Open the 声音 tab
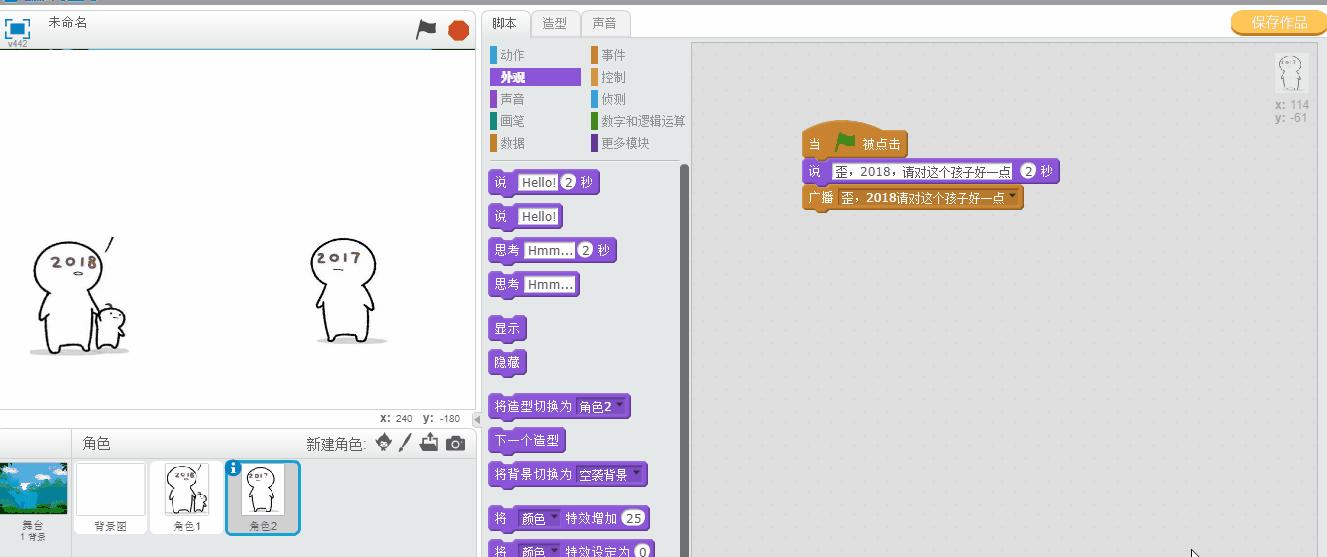The image size is (1327, 557). [604, 23]
